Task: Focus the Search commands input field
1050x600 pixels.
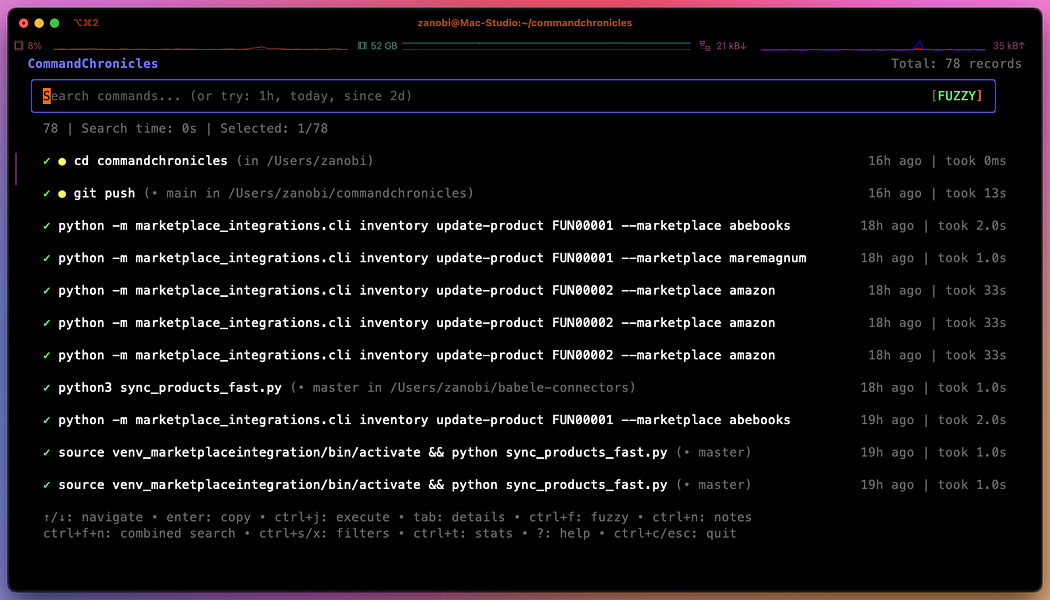Action: coord(513,96)
